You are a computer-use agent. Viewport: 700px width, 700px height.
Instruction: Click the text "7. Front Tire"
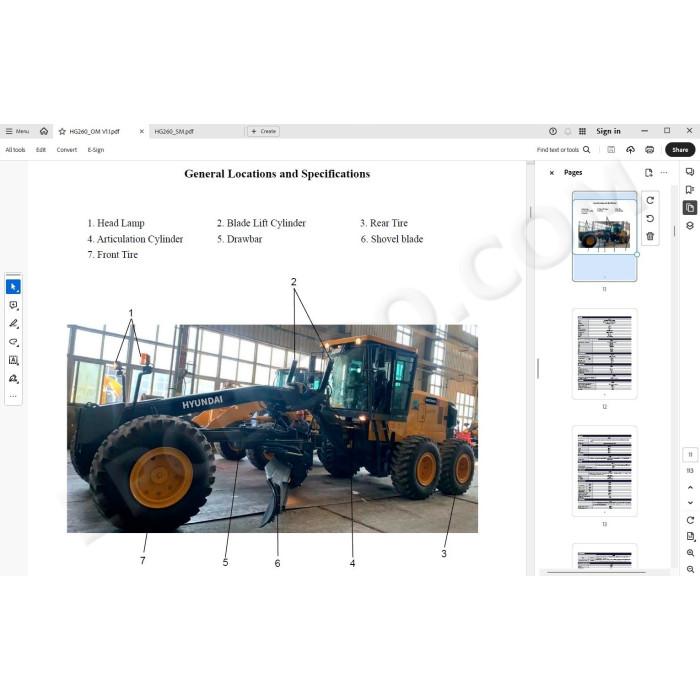point(112,254)
